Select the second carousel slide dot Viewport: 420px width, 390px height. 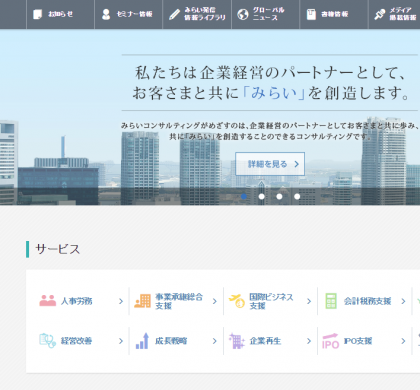[262, 196]
